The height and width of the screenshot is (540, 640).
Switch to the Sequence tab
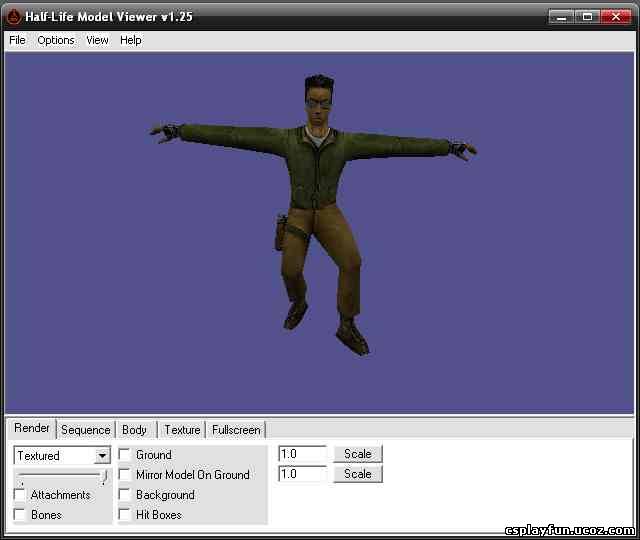[86, 430]
